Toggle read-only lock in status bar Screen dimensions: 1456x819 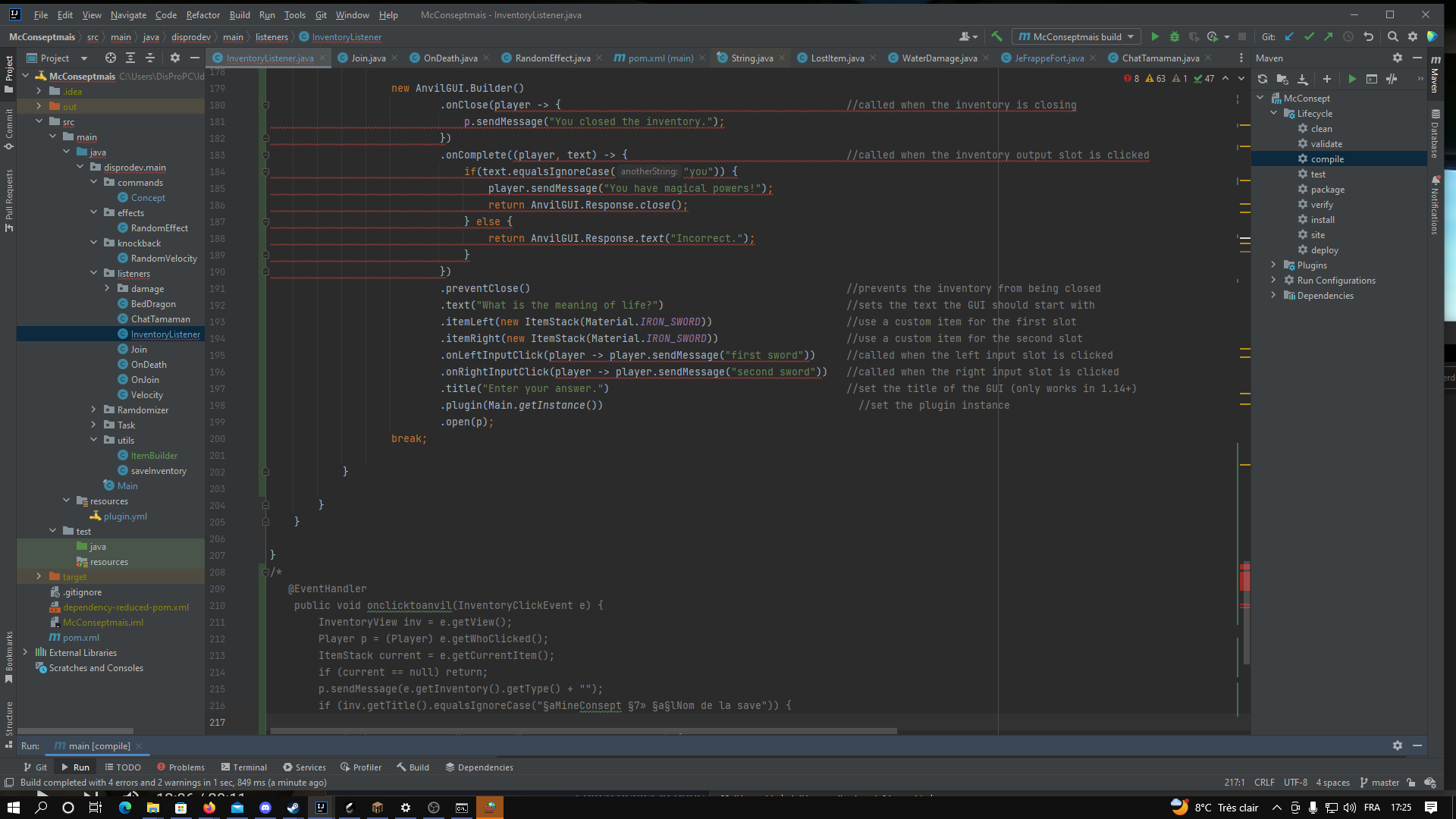coord(1410,783)
